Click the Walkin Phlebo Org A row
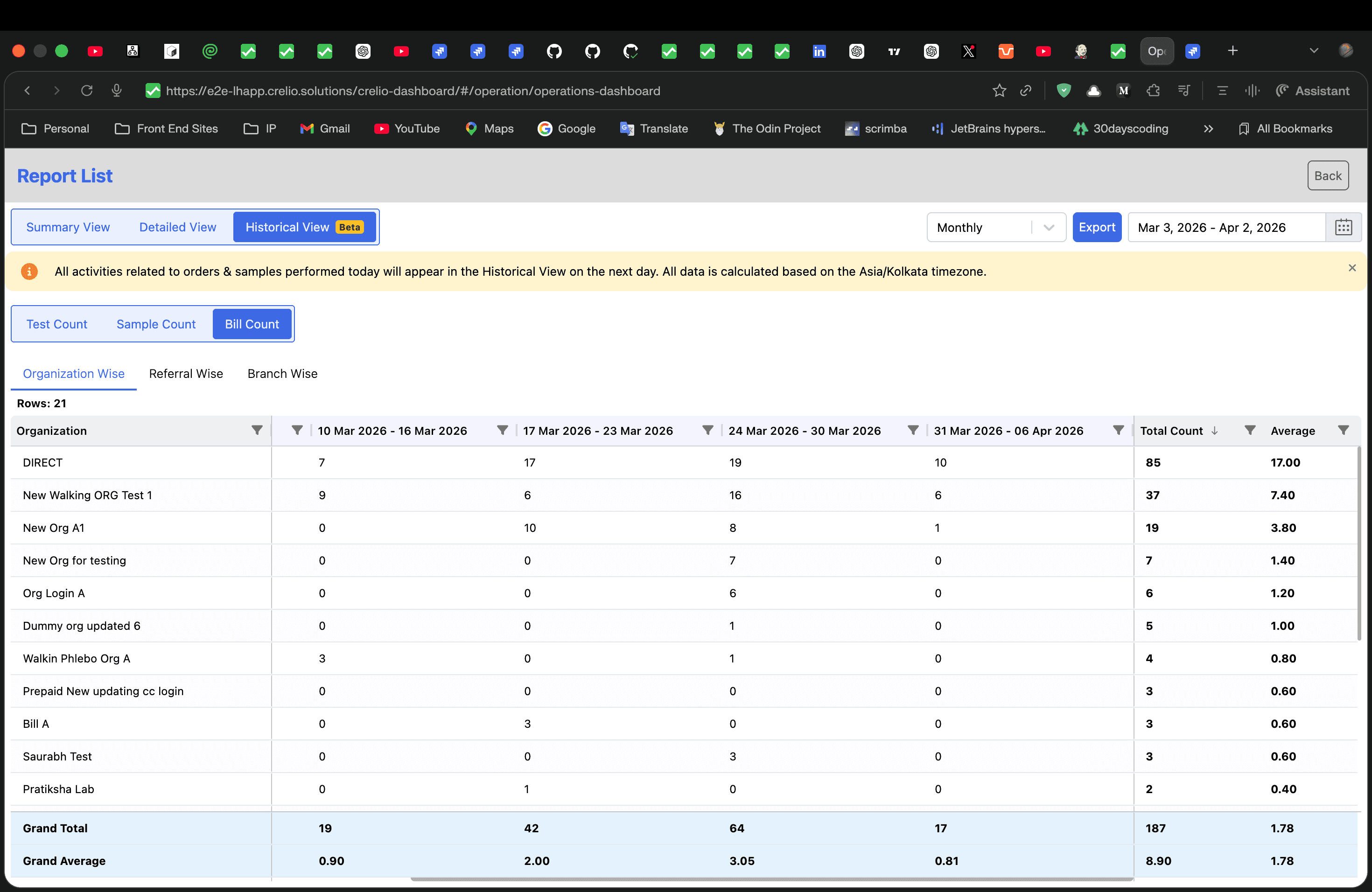 (x=684, y=658)
